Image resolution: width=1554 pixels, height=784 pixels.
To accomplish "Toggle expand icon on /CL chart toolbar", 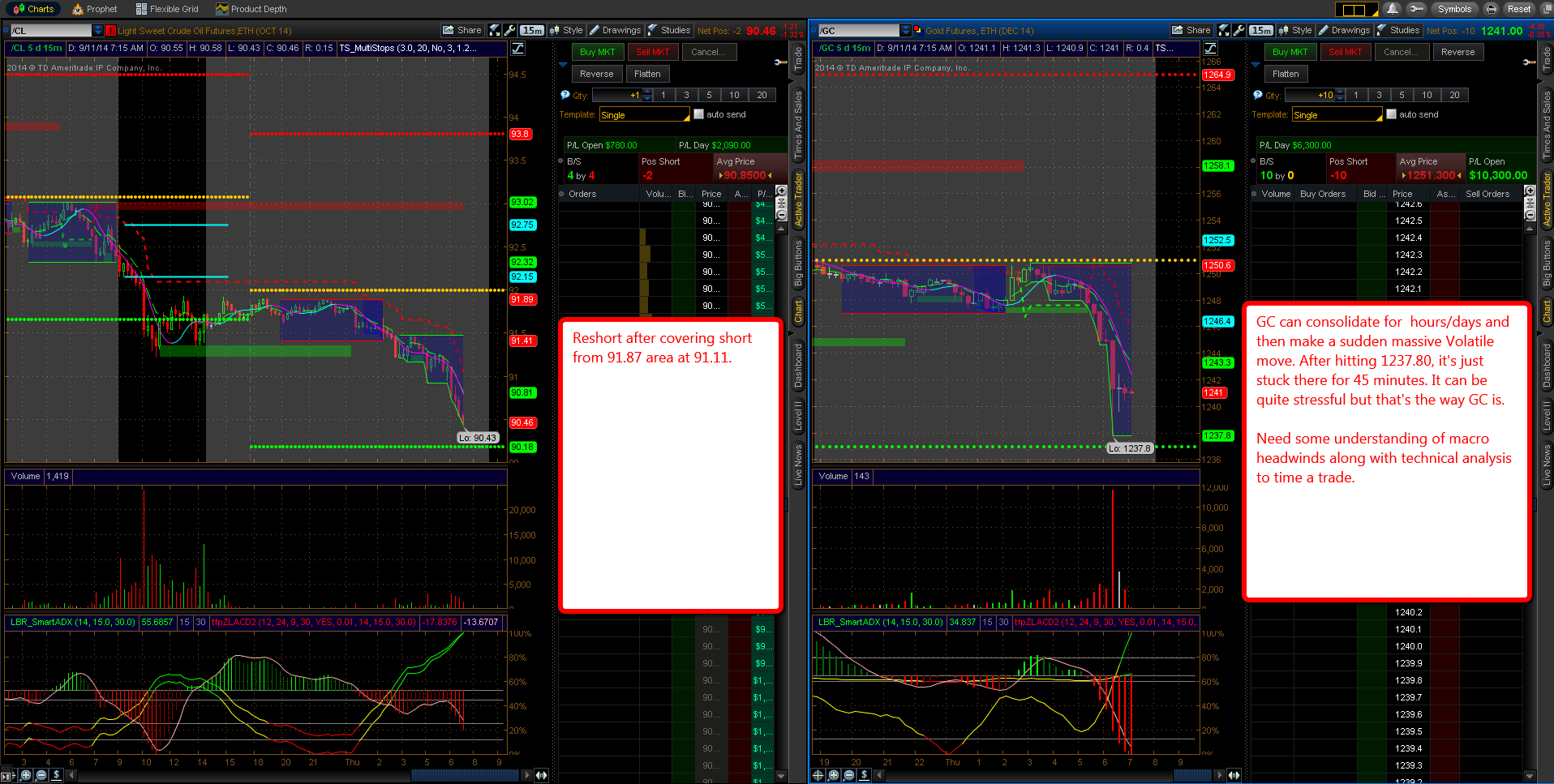I will (495, 30).
